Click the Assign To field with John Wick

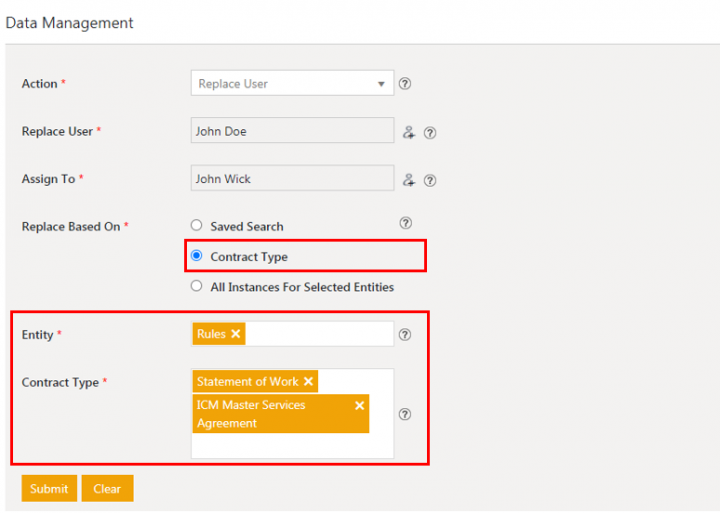(x=292, y=179)
